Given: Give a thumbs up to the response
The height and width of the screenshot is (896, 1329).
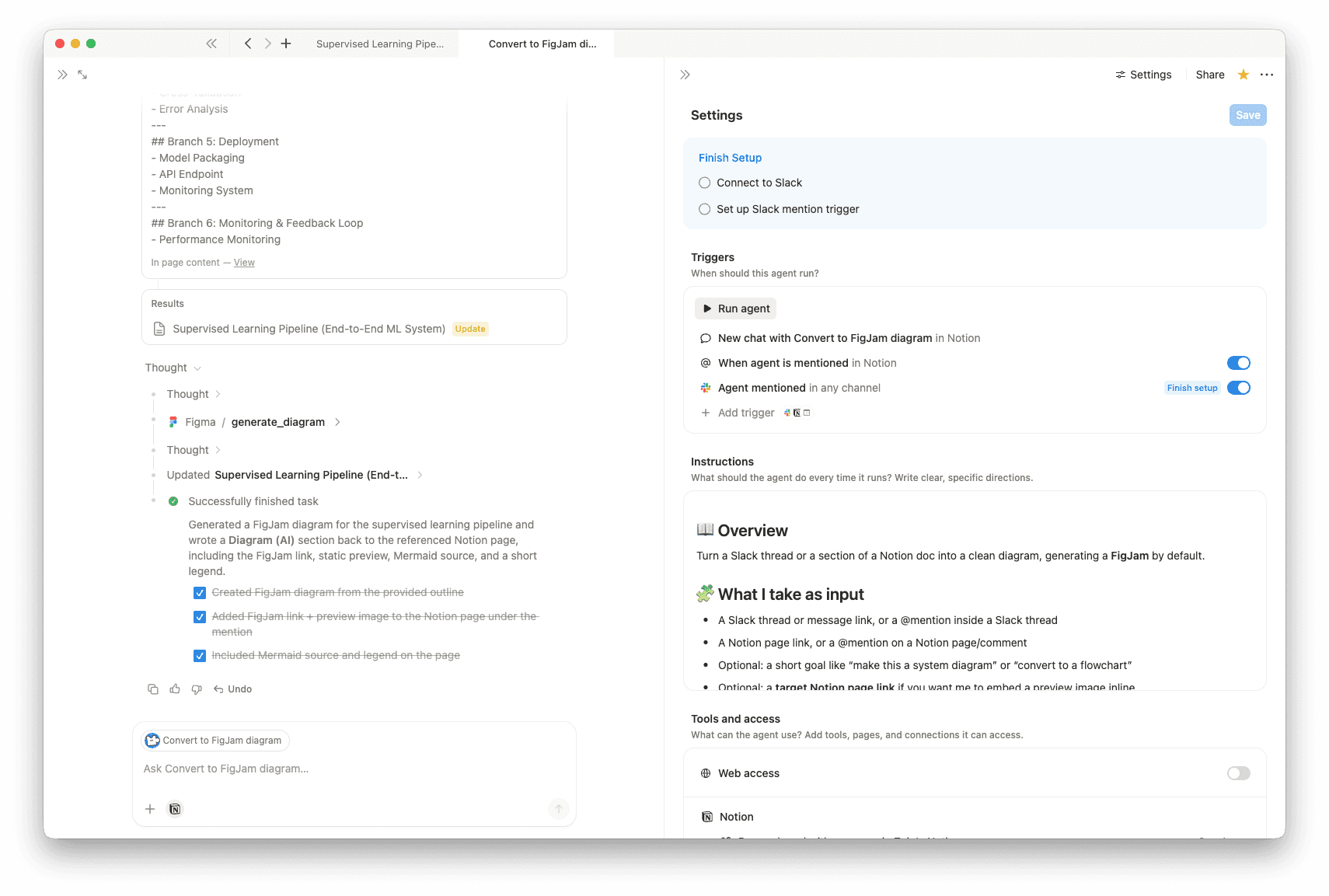Looking at the screenshot, I should click(x=174, y=689).
